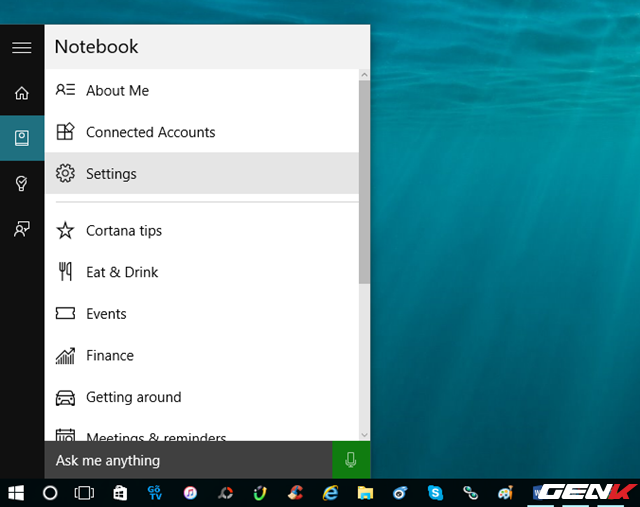Open Connected Accounts entry
Image resolution: width=640 pixels, height=507 pixels.
pos(202,132)
